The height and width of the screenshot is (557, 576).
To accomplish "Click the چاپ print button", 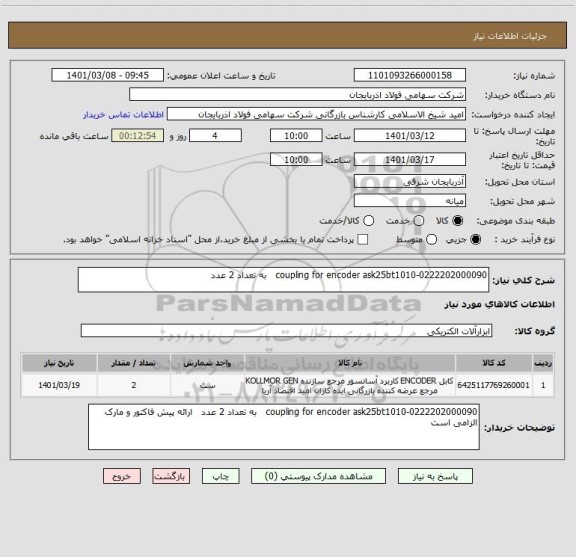I will (x=221, y=476).
